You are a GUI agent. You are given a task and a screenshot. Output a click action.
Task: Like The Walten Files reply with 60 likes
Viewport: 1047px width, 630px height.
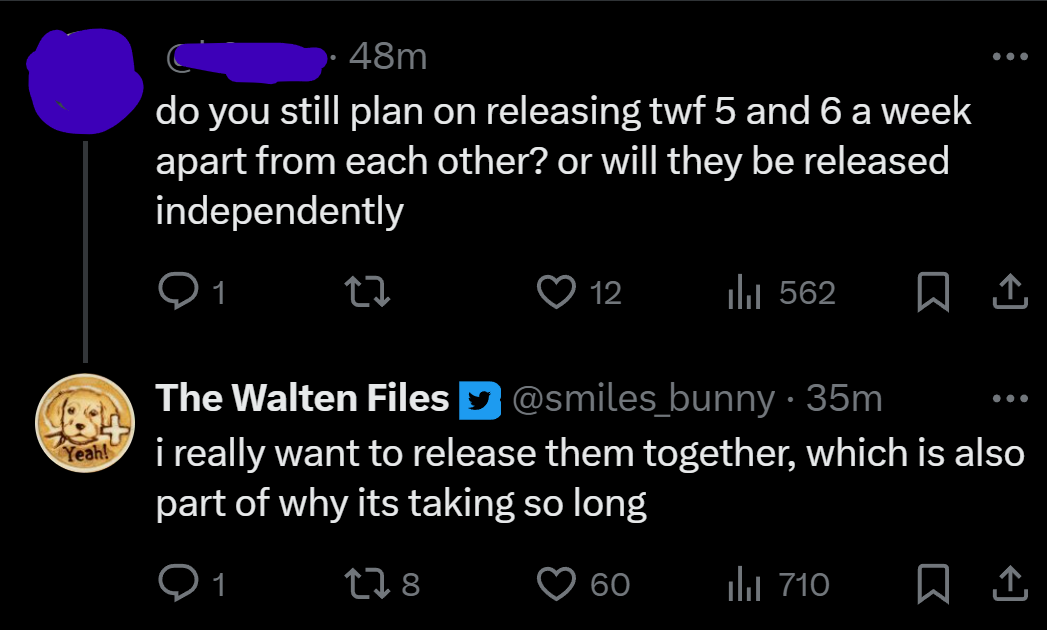coord(557,583)
